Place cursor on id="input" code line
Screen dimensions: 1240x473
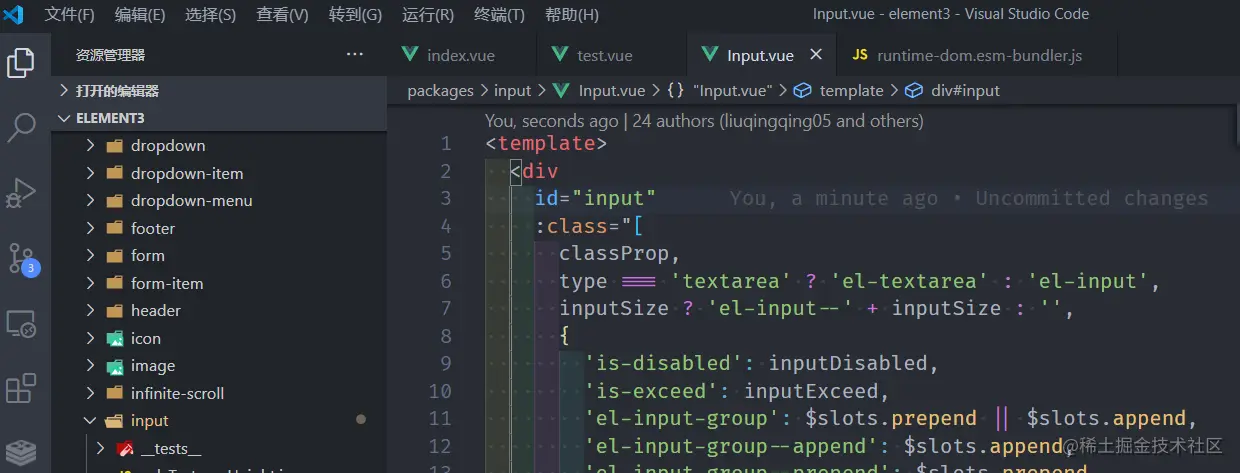pos(595,198)
